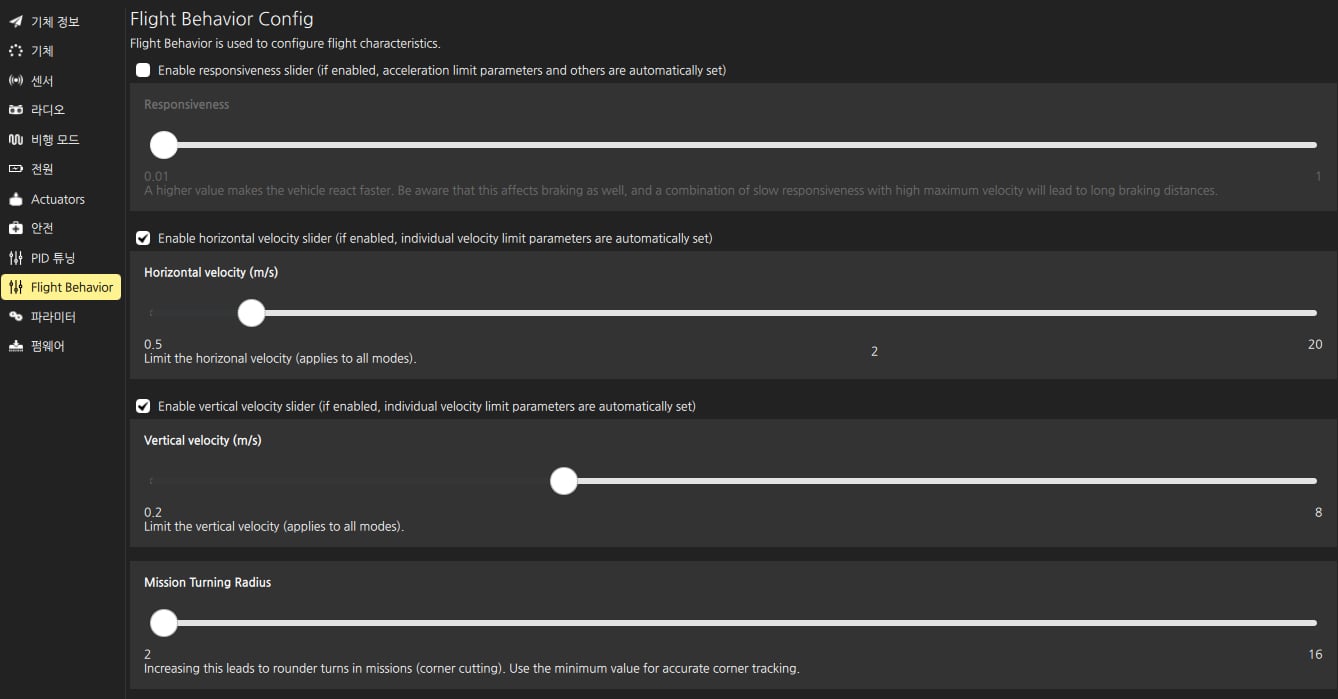Click the Horizontal velocity slider handle
Screen dimensions: 1338x699
click(251, 313)
